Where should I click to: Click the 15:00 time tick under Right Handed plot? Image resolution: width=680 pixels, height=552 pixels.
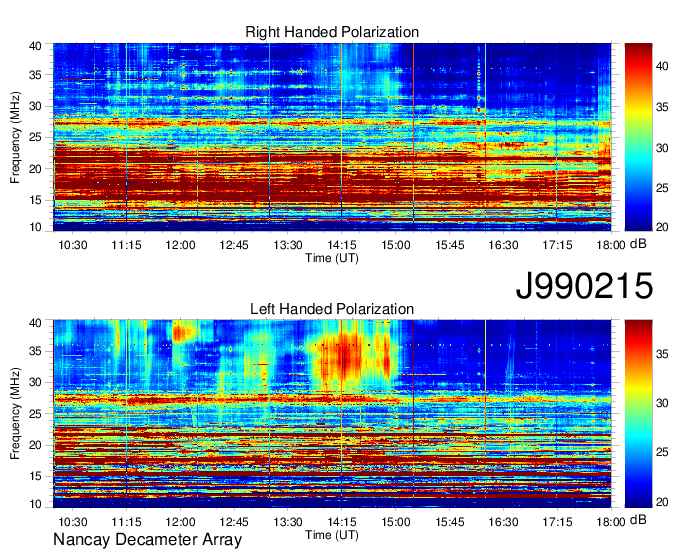396,245
